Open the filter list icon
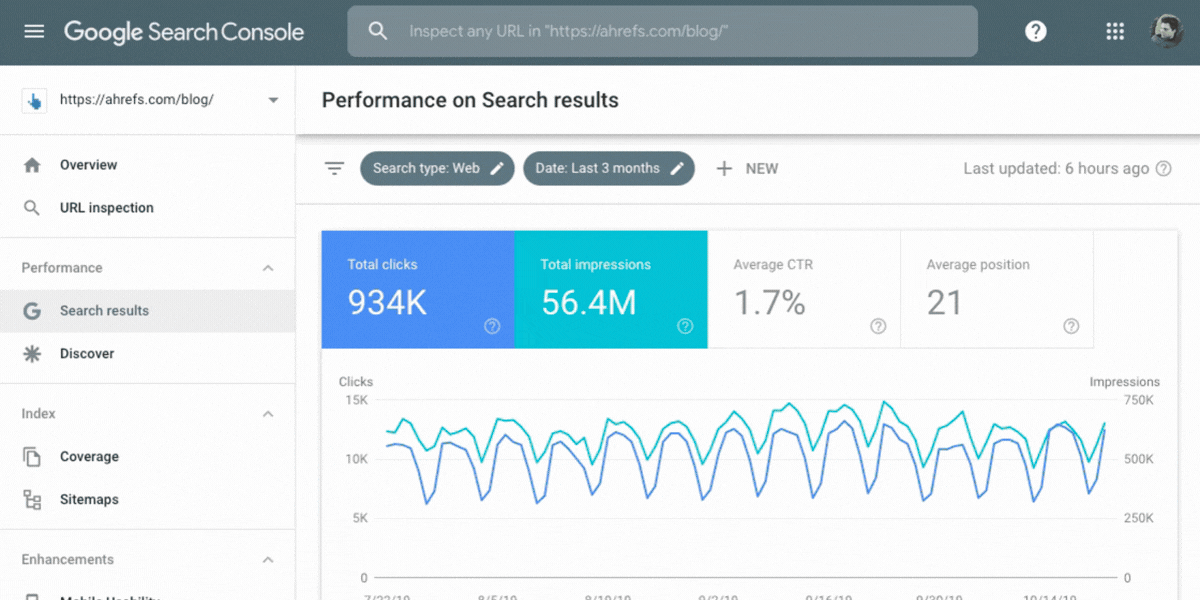 [334, 168]
